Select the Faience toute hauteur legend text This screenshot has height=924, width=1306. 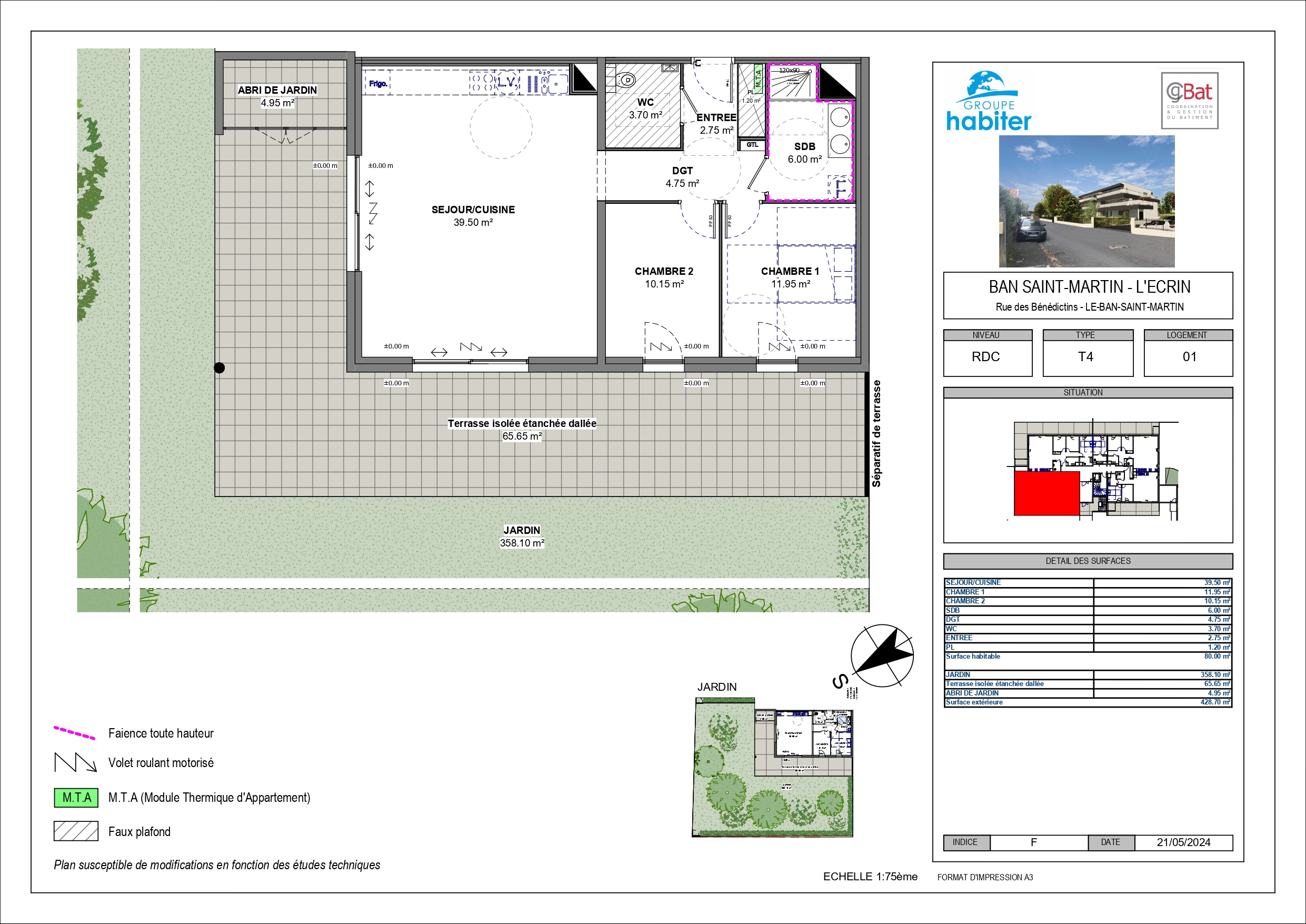coord(161,733)
